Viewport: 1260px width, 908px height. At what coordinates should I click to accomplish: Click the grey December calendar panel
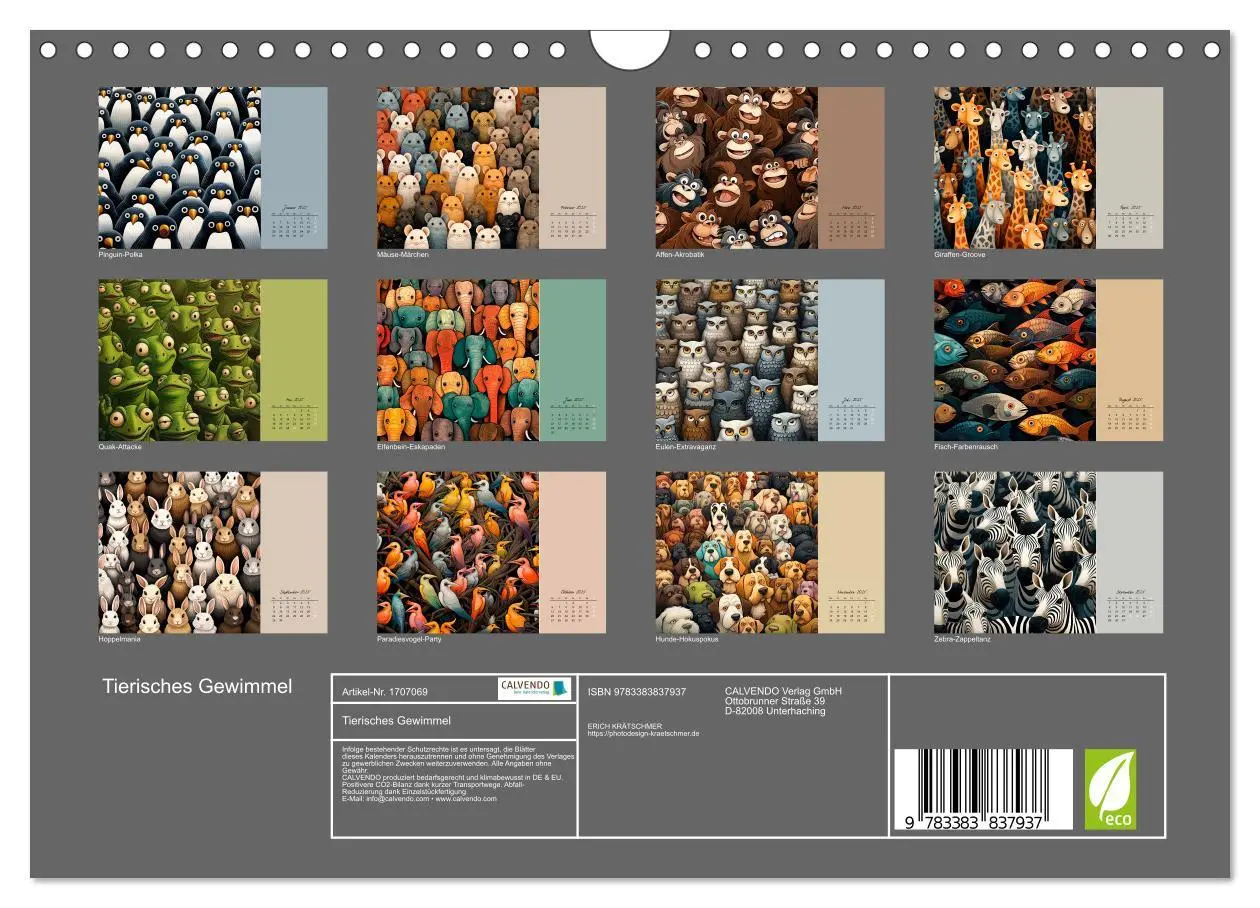point(1130,552)
